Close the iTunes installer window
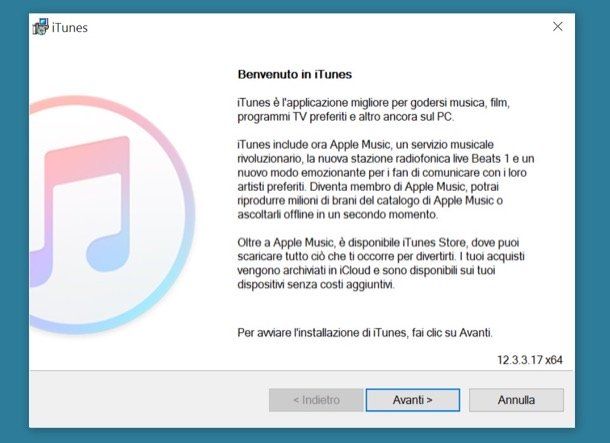 coord(557,26)
